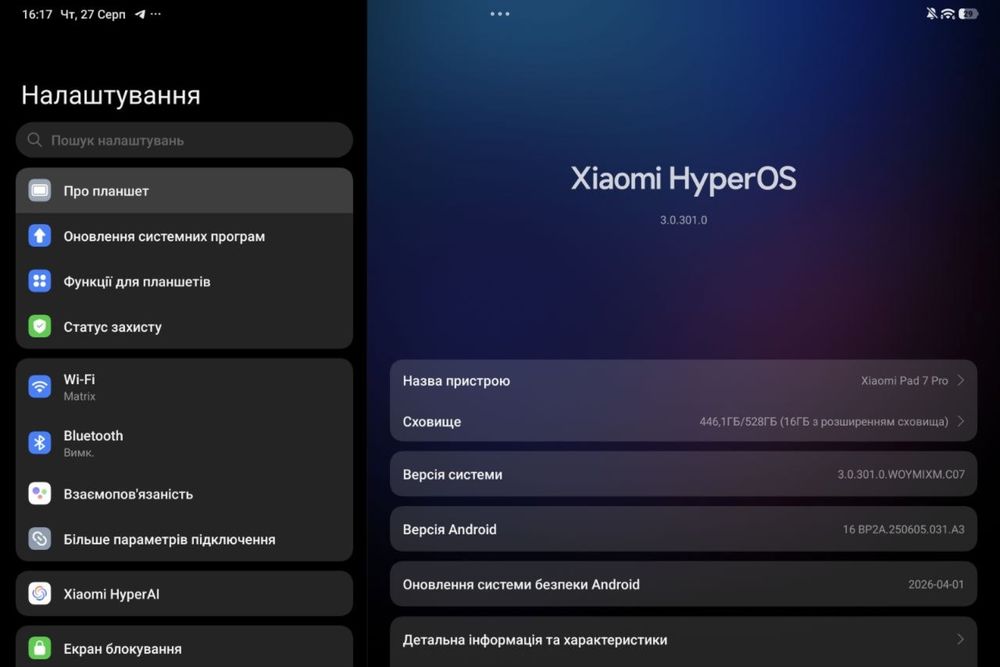Tap the muted bell status bar icon

[x=932, y=13]
